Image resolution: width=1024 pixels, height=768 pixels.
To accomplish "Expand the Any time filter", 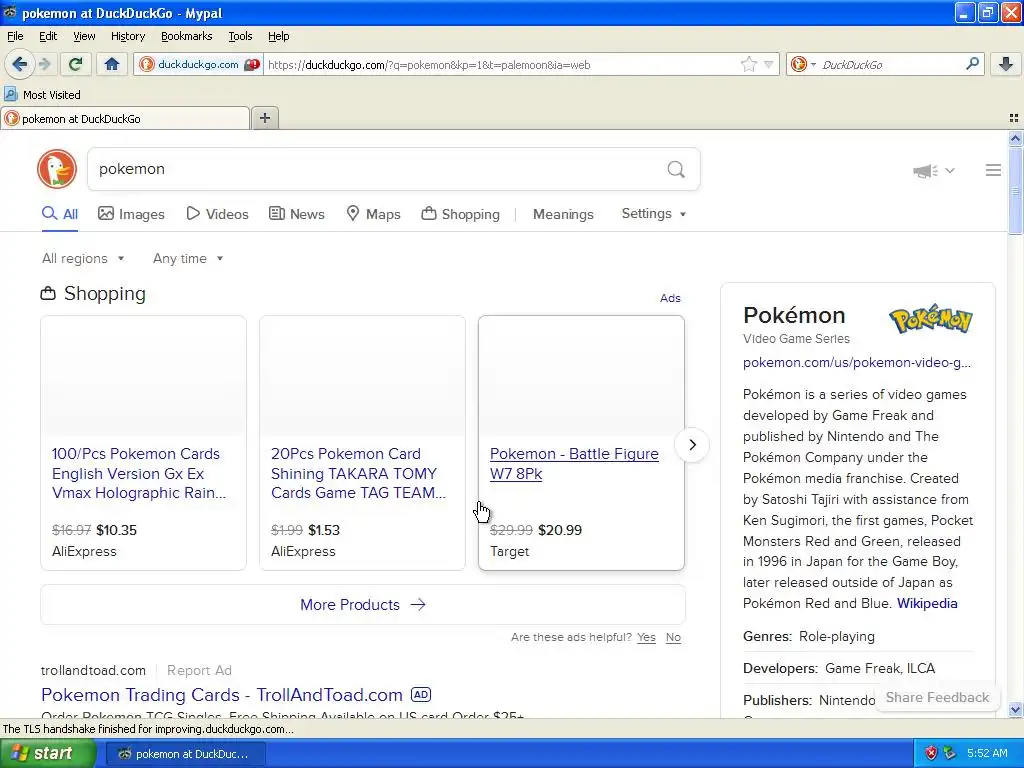I will pos(188,258).
